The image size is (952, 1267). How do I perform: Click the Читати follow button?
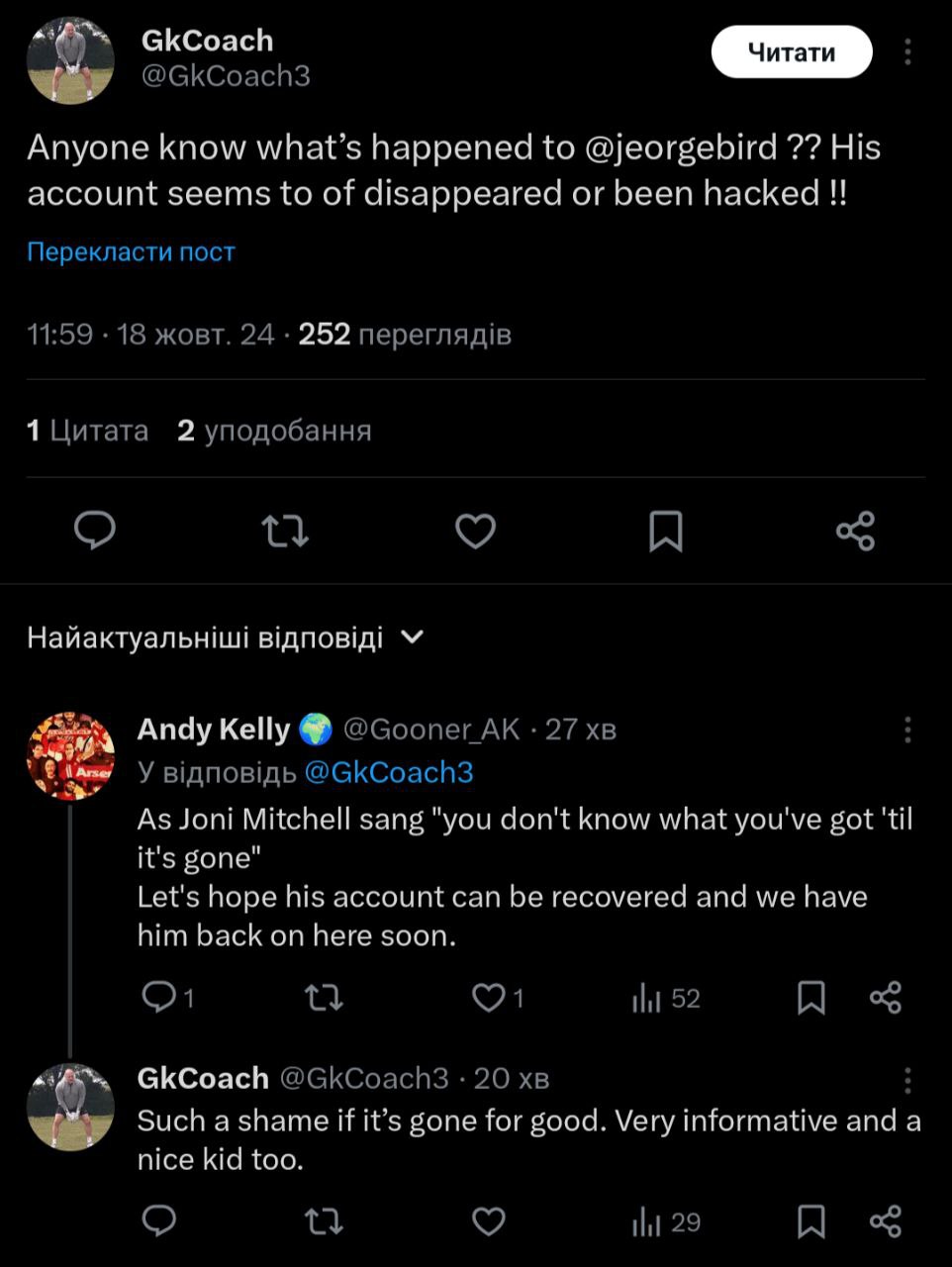[x=791, y=52]
